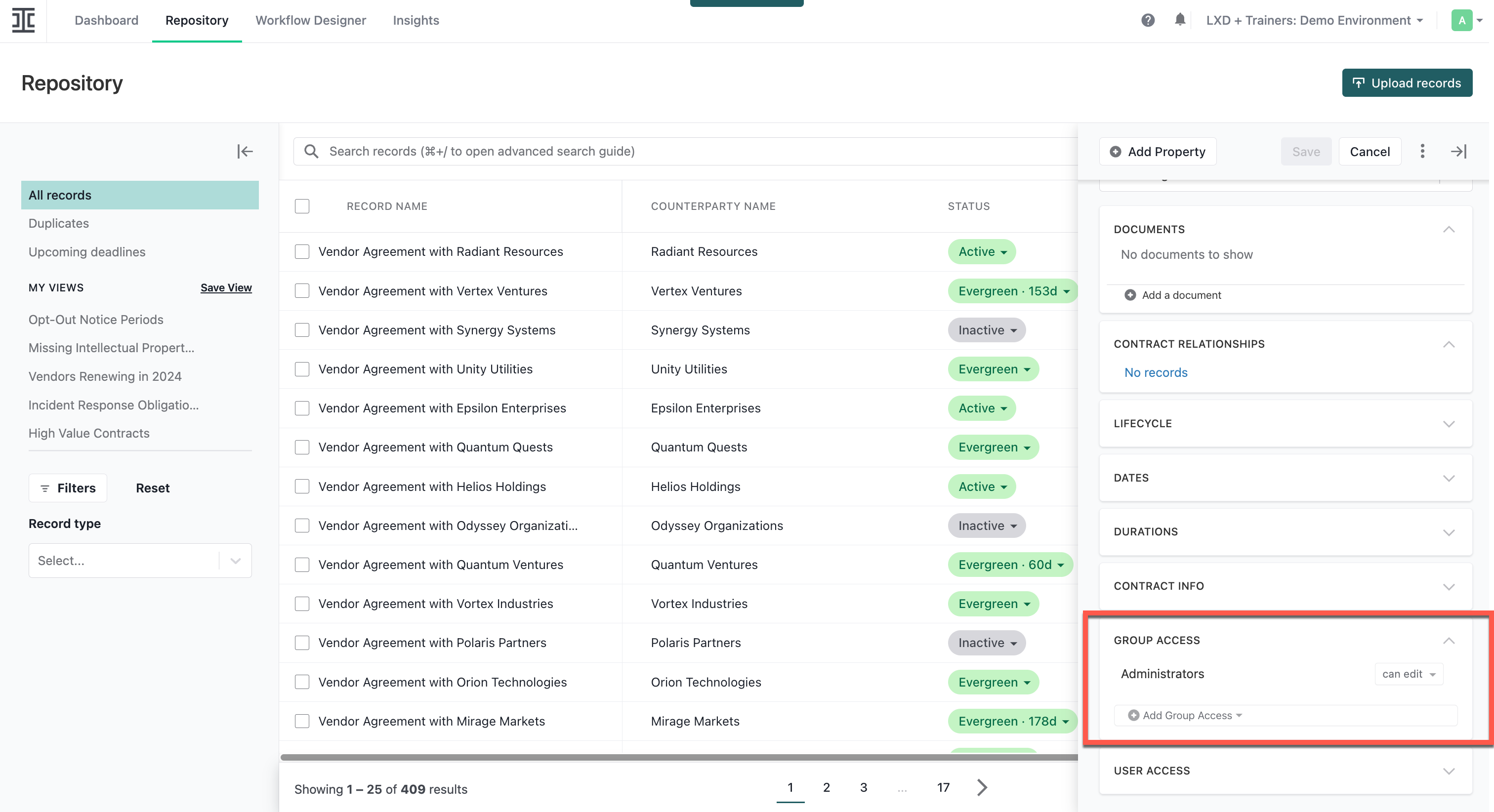Open the help icon in the top bar
Screen dimensions: 1494x812
pos(1148,20)
